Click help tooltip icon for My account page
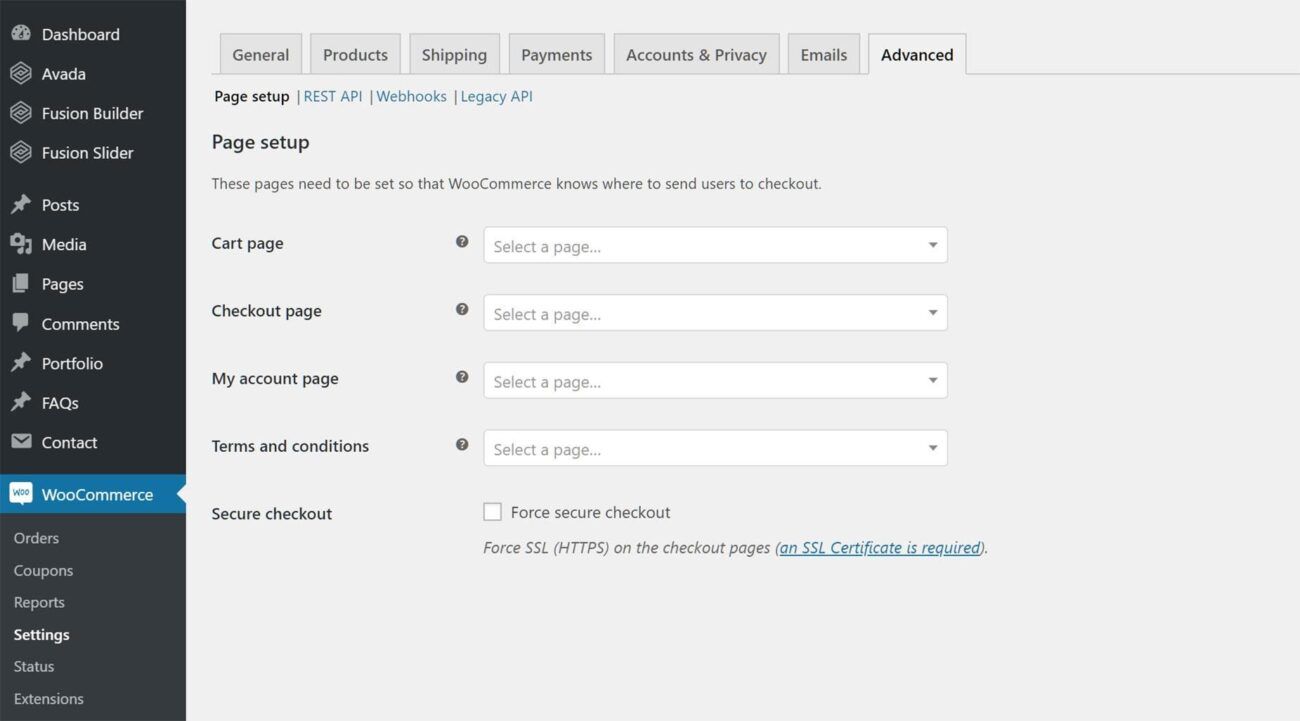Viewport: 1300px width, 721px height. click(x=462, y=377)
